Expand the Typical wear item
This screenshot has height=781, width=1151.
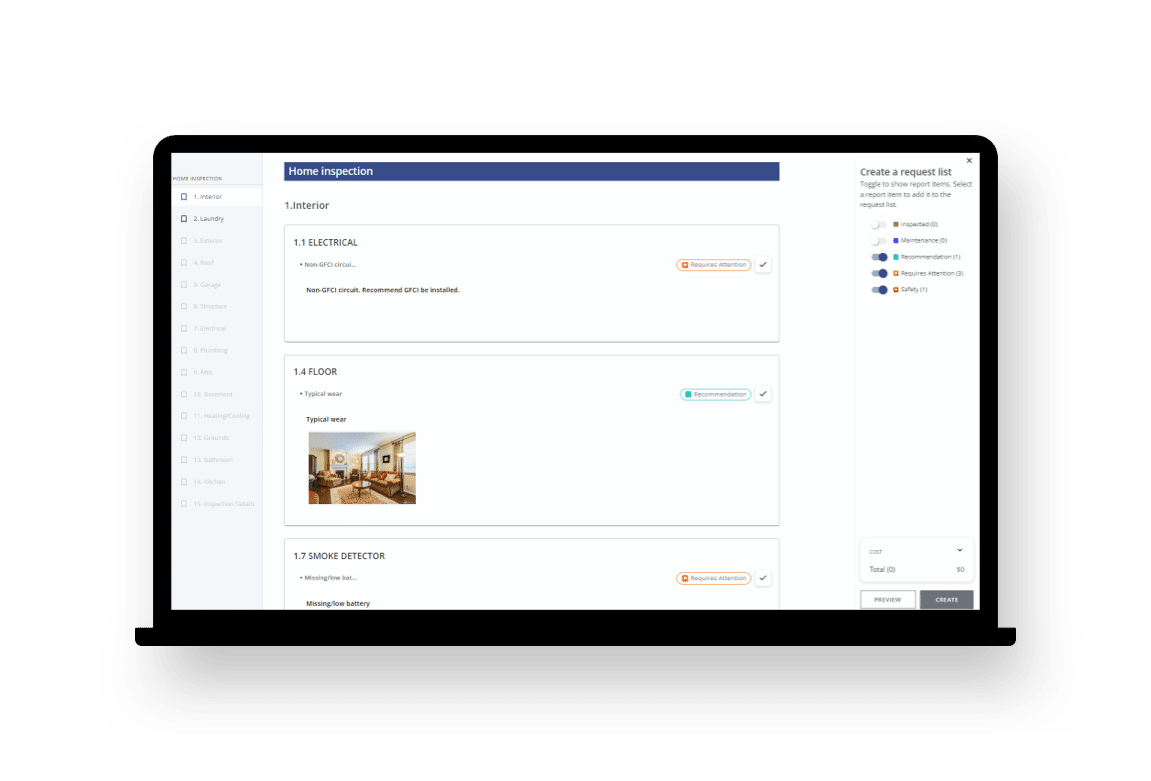(x=322, y=394)
